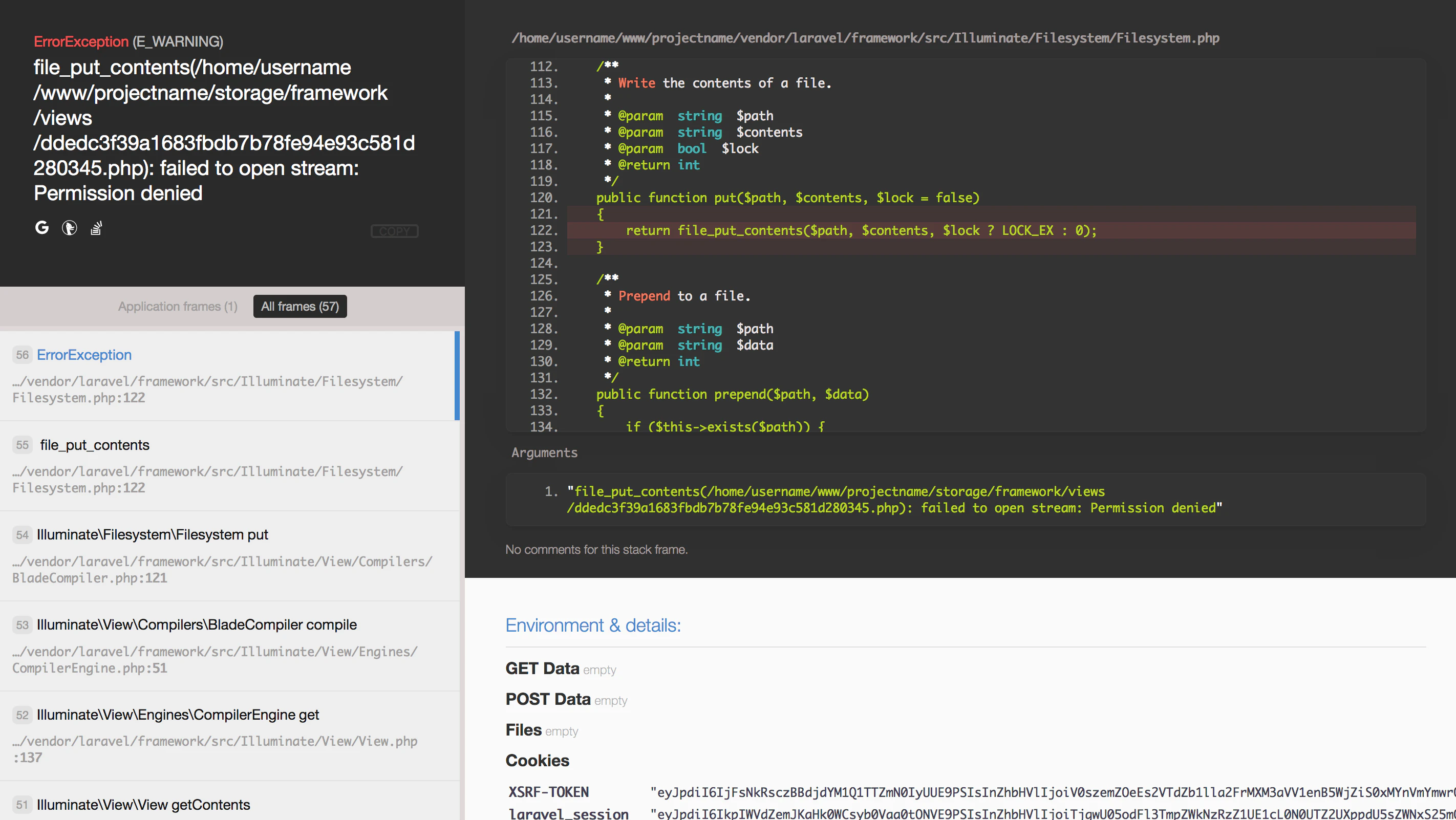Select stack frame 55 file_put_contents

229,466
